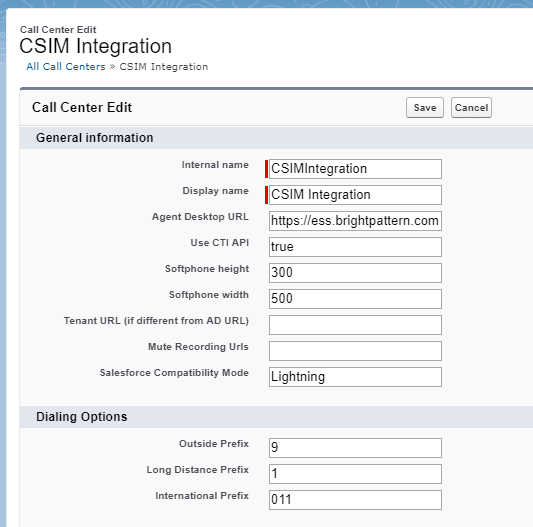Click the Save button

coord(425,108)
